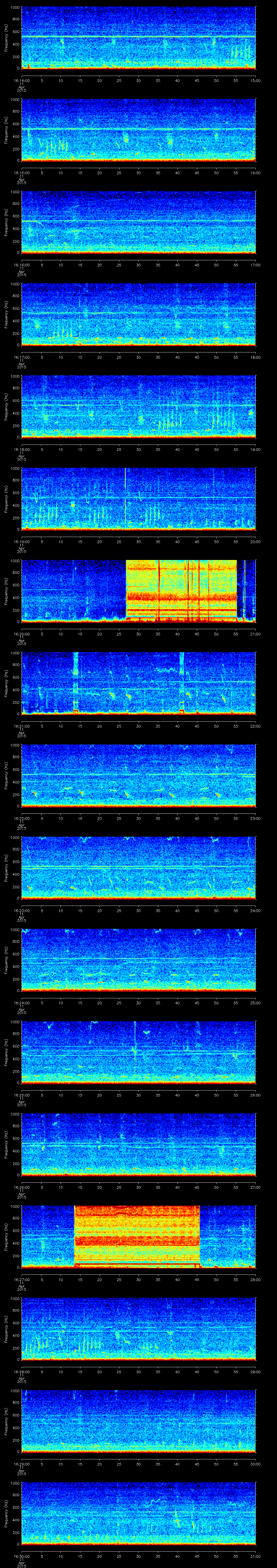Click the 16:30:00 start time label
The height and width of the screenshot is (1568, 277).
click(x=21, y=1555)
